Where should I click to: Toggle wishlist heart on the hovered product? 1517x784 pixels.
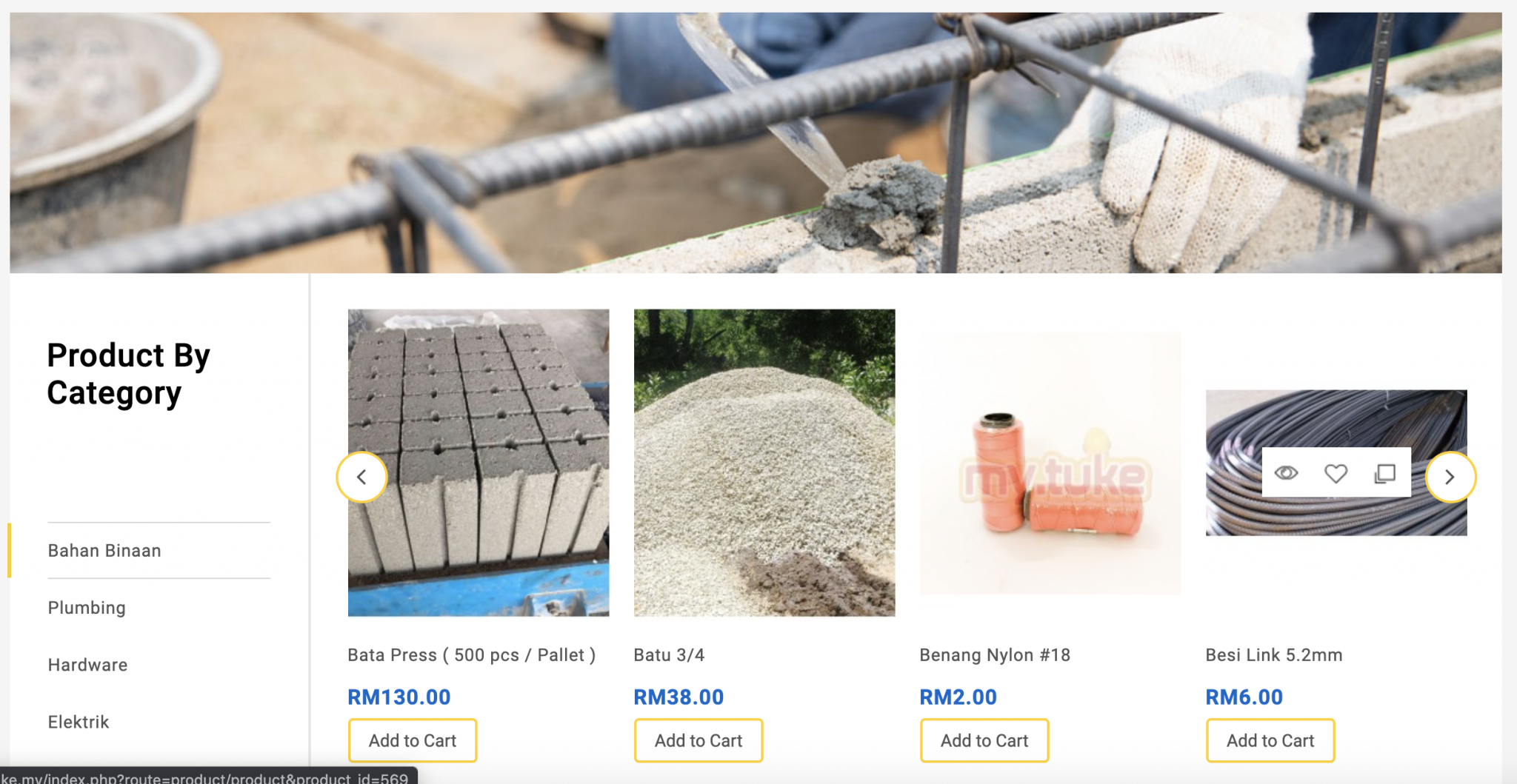coord(1336,473)
